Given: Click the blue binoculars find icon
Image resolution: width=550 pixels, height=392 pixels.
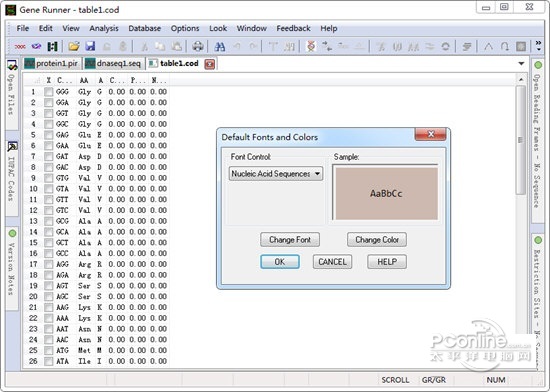Looking at the screenshot, I should 220,46.
